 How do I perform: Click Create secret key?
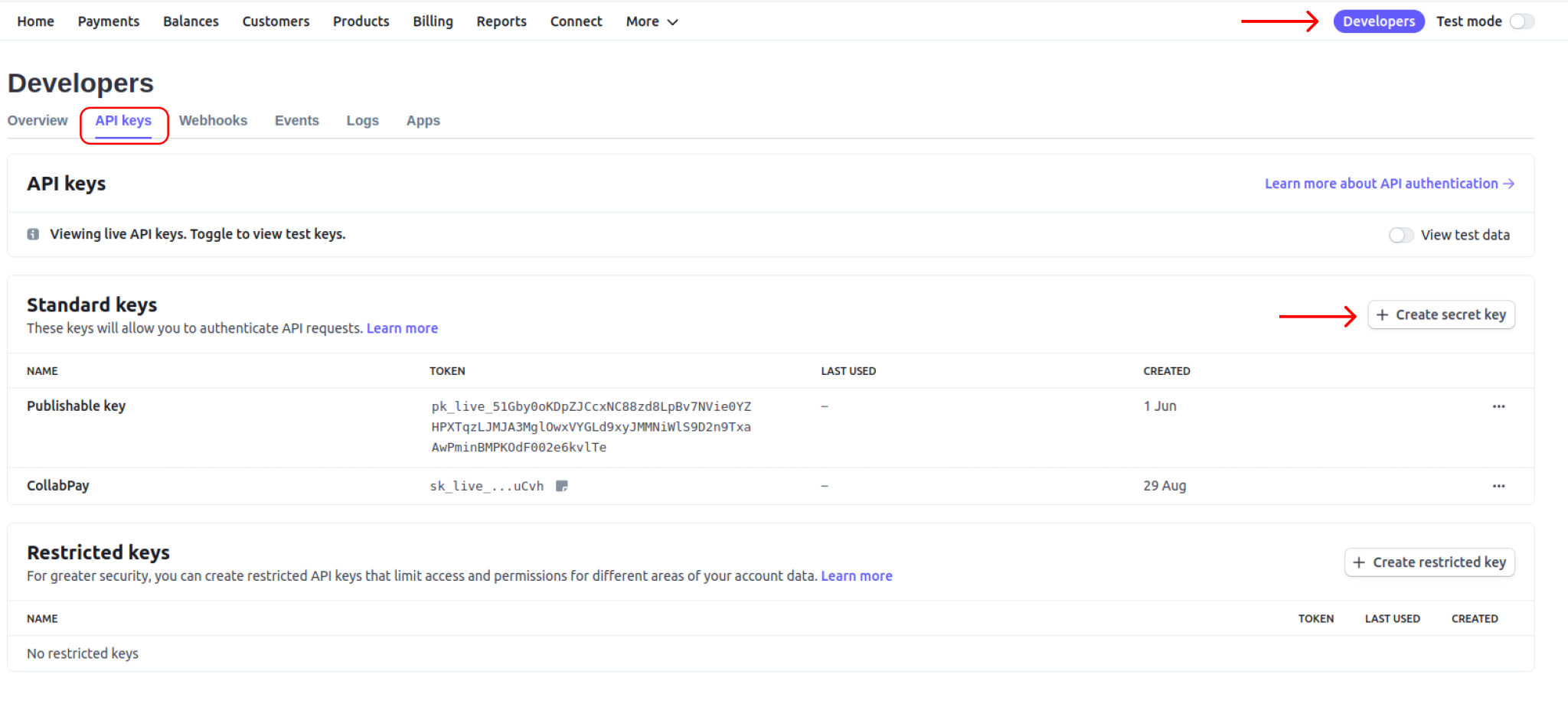pyautogui.click(x=1441, y=314)
